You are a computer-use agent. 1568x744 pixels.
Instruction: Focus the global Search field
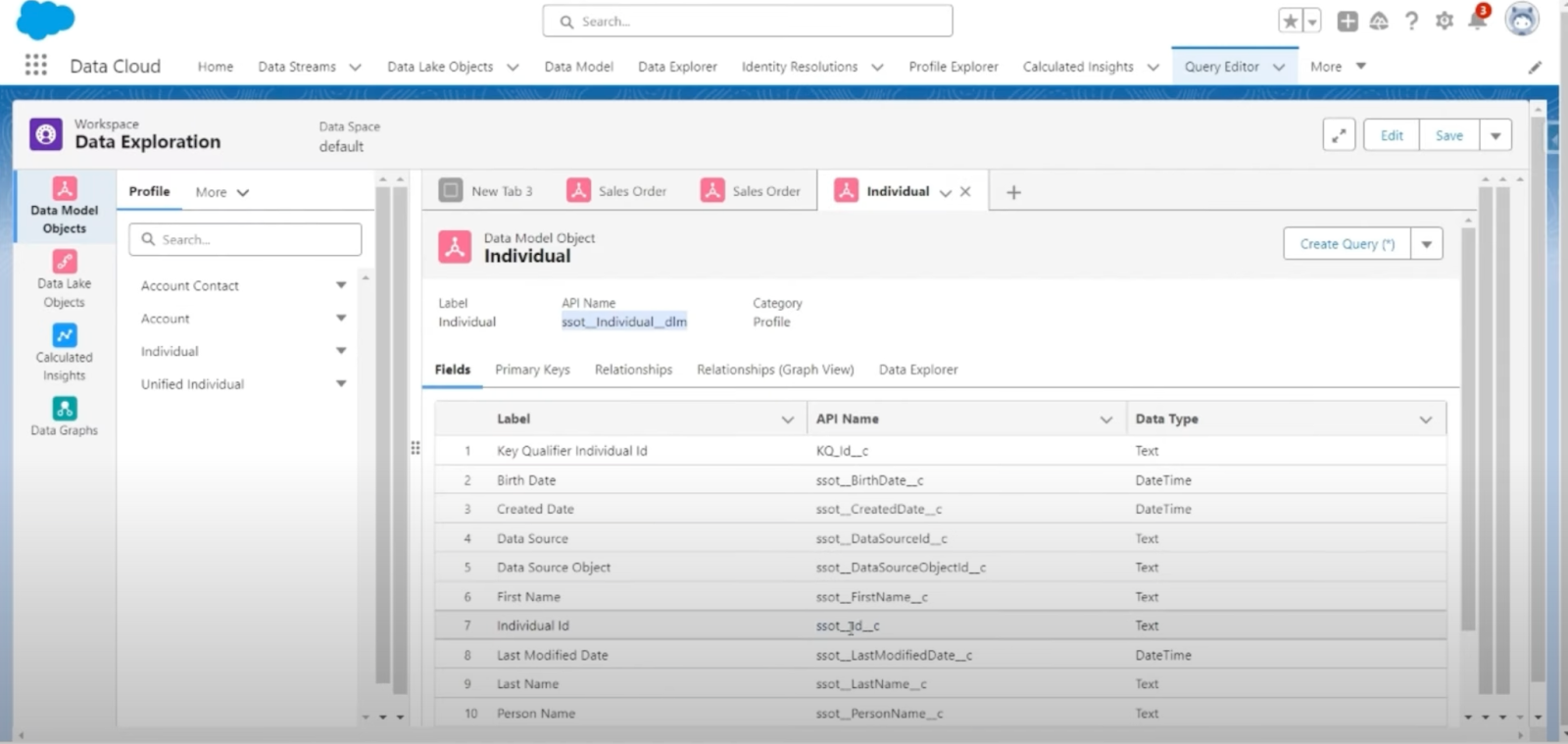pyautogui.click(x=748, y=21)
